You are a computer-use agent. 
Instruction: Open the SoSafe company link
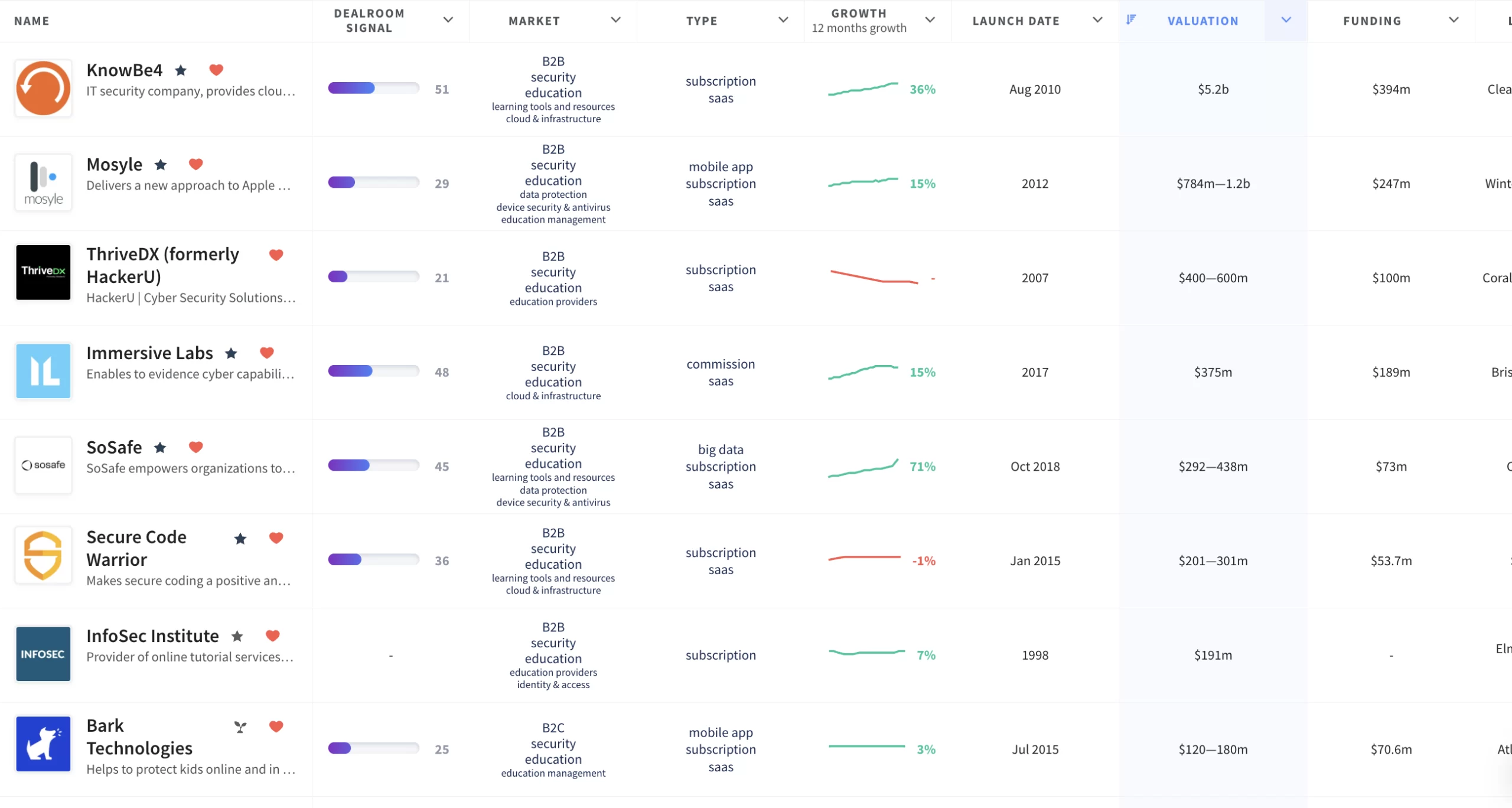pos(114,448)
